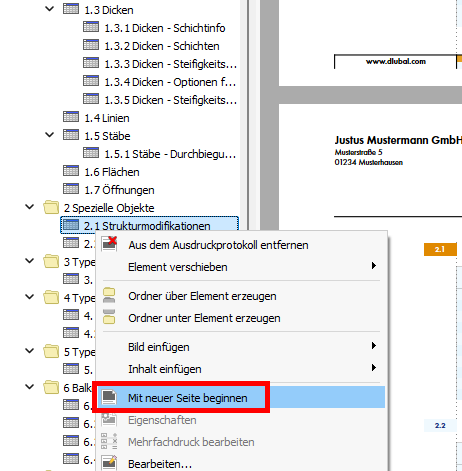Select 1.3.1 Dicken - Schichtinfo item
The width and height of the screenshot is (462, 471).
tap(165, 28)
